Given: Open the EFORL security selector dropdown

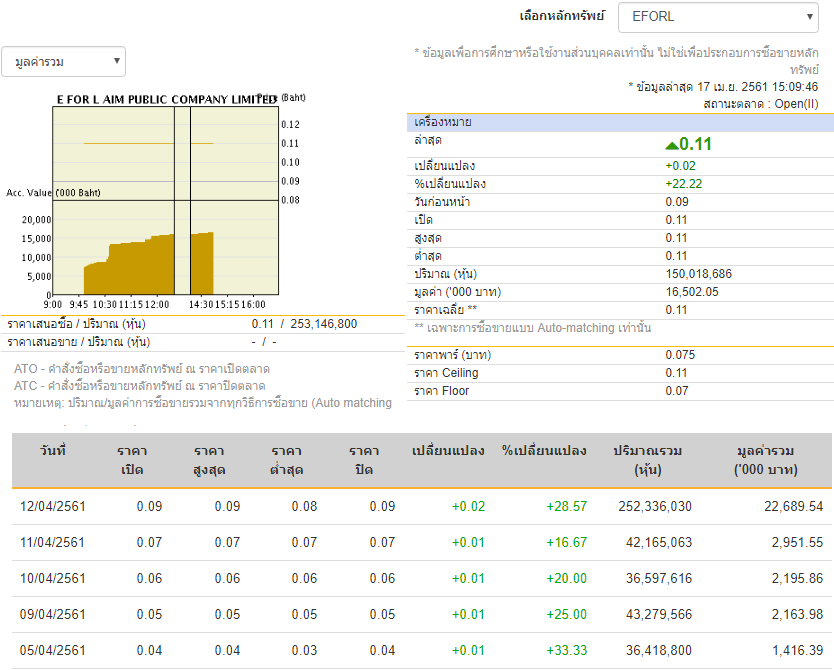Looking at the screenshot, I should 718,17.
